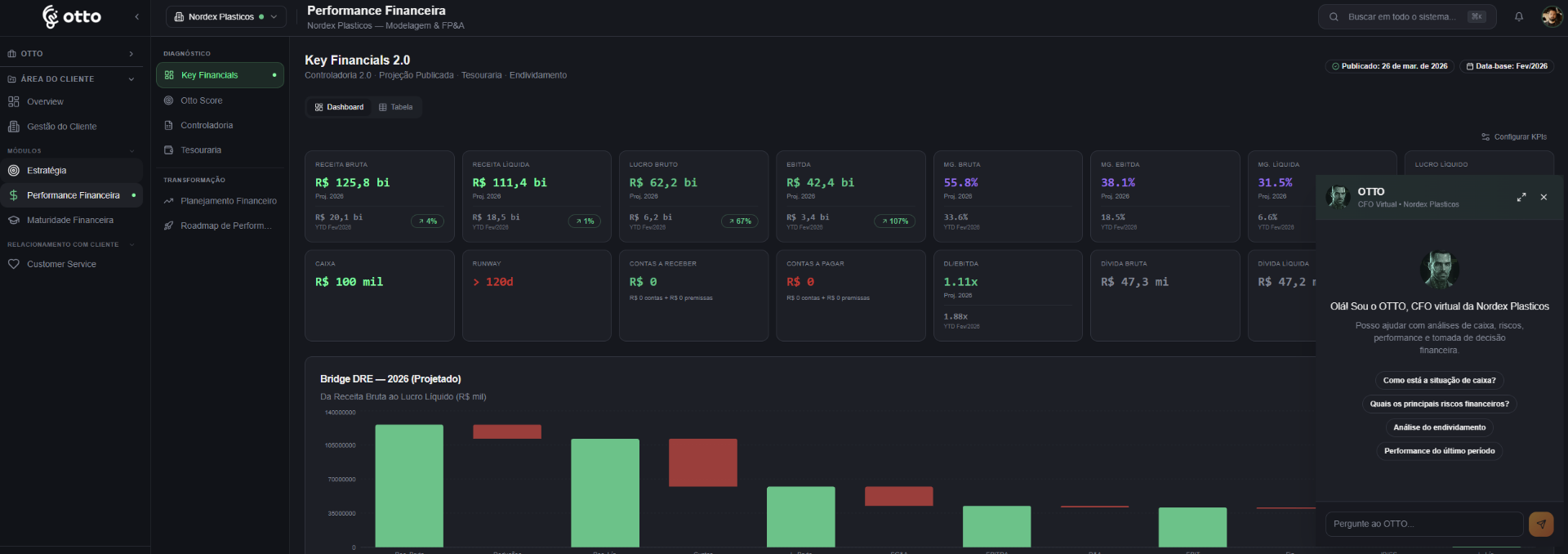This screenshot has width=1568, height=554.
Task: Click the Configurar KPIs button
Action: click(x=1514, y=137)
